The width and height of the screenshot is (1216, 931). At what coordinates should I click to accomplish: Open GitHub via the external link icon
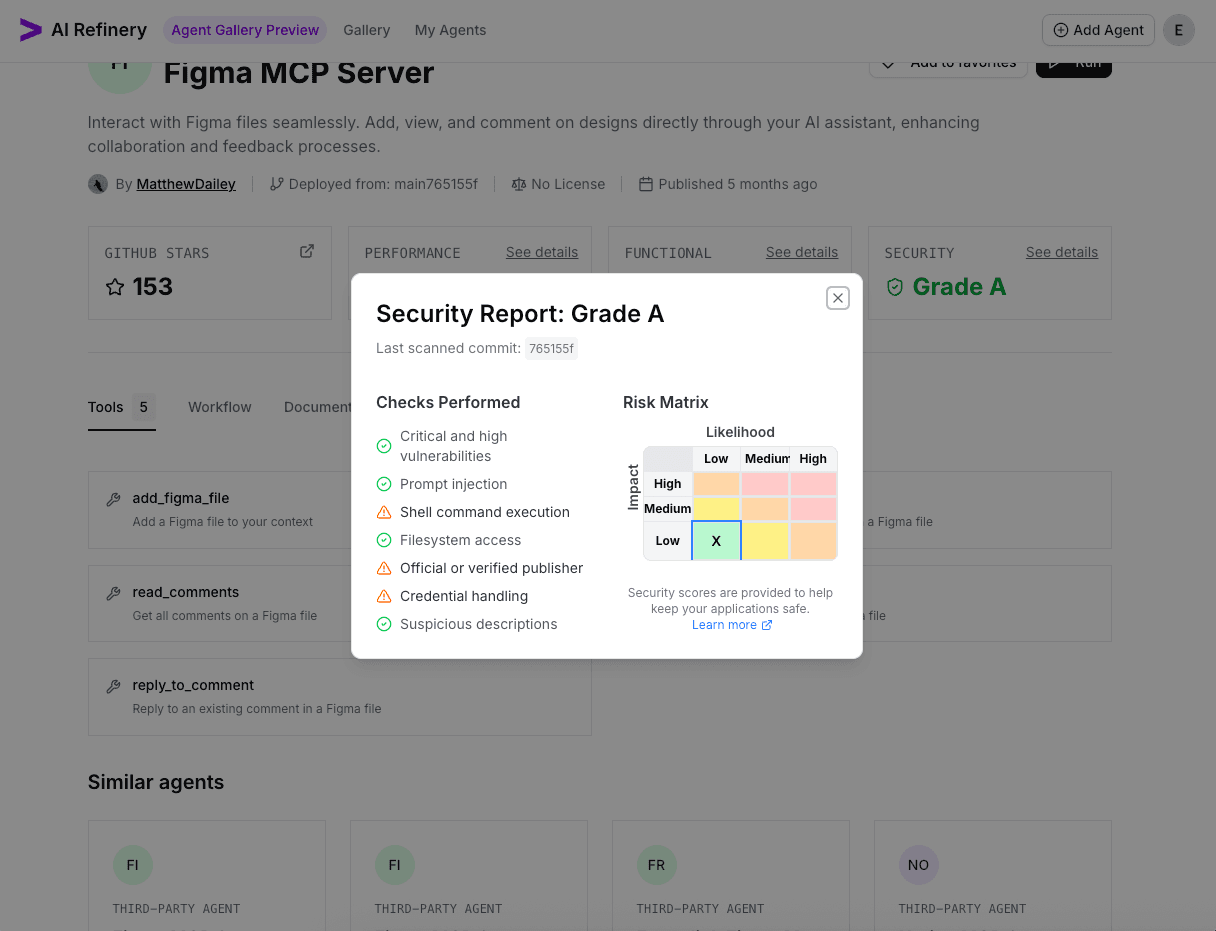click(x=307, y=250)
